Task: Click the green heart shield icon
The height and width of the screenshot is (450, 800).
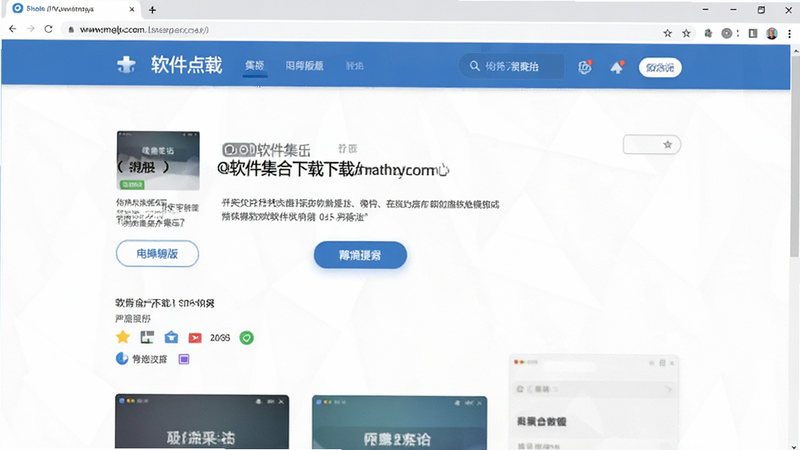Action: point(246,338)
